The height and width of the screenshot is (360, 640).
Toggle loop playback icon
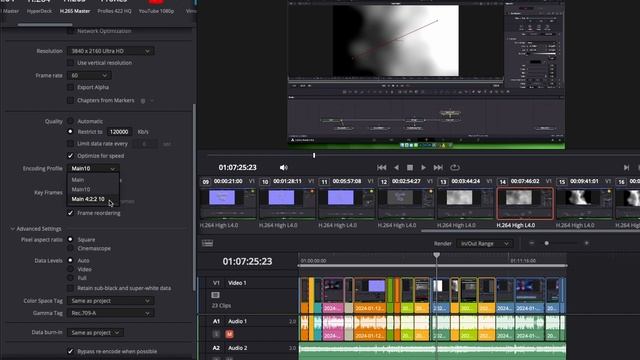click(x=455, y=167)
